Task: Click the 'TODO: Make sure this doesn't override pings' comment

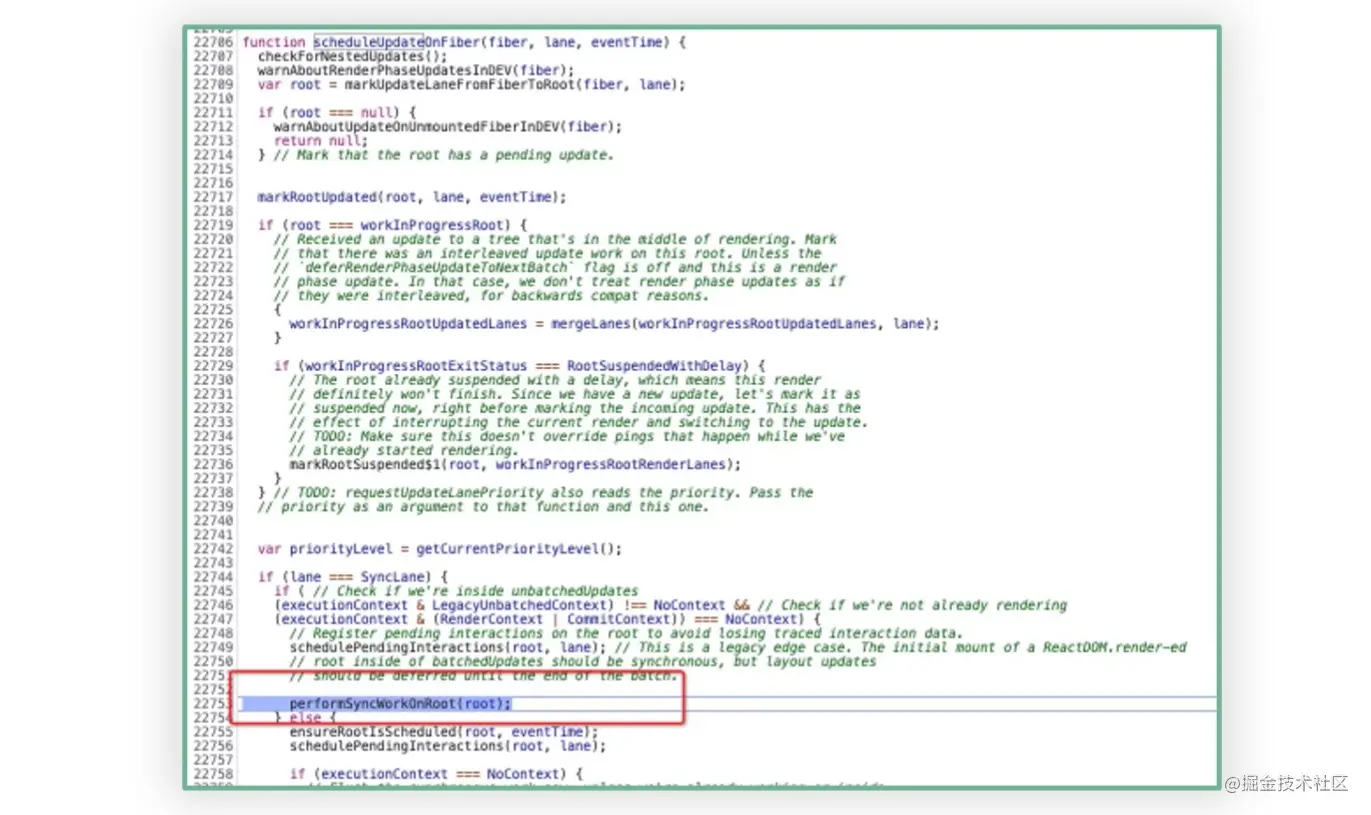Action: (x=567, y=436)
